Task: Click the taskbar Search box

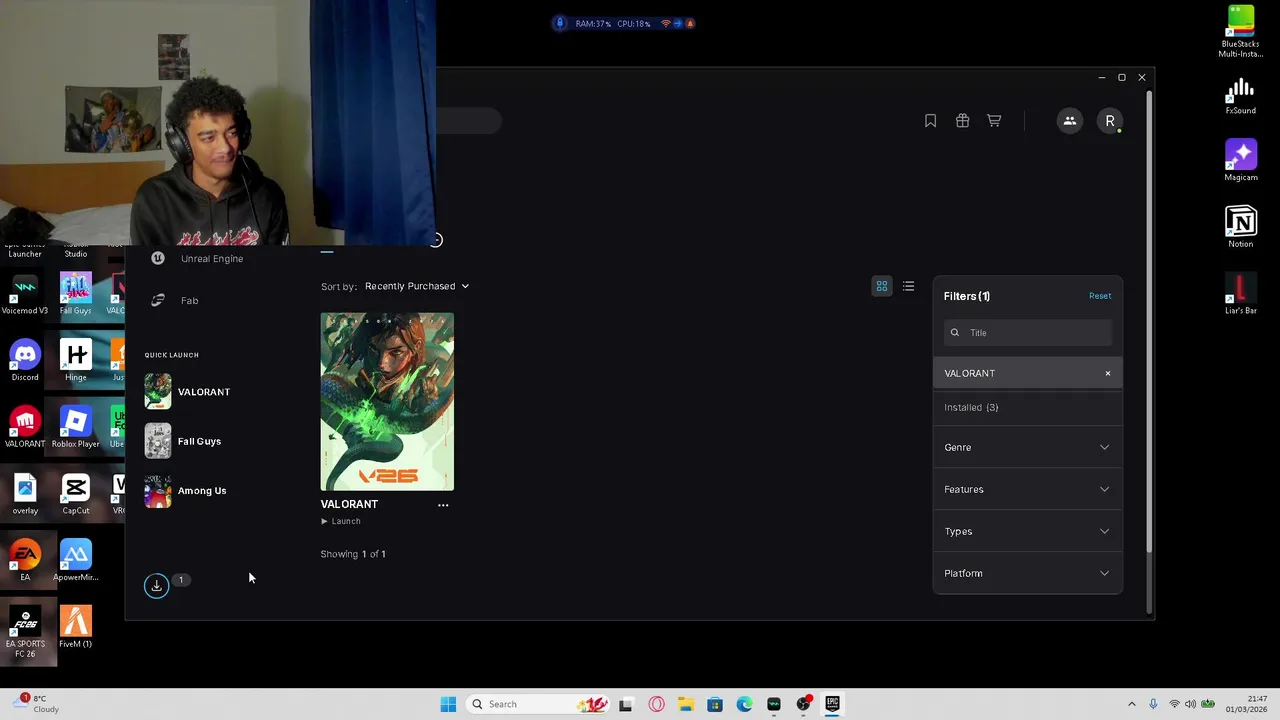Action: 540,704
